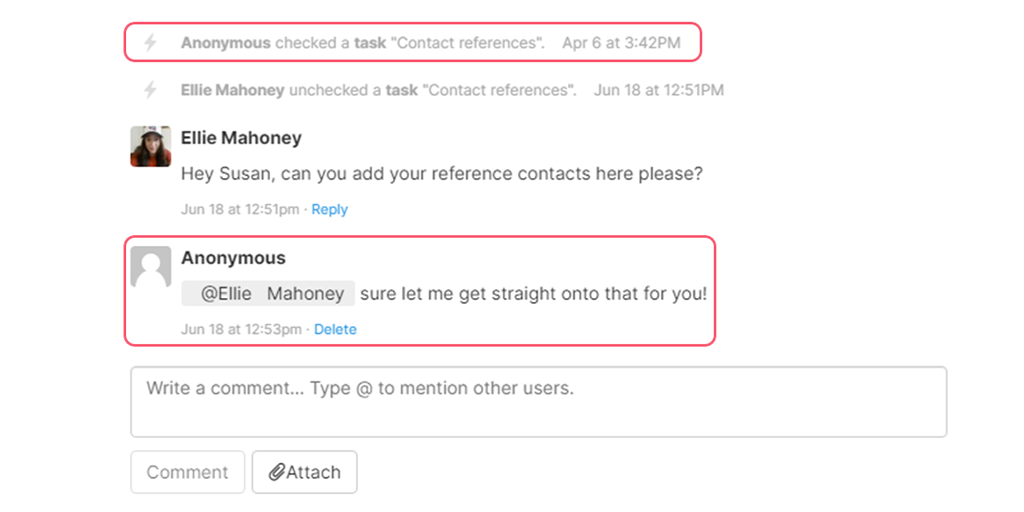Open Ellie Mahoney's profile photo avatar

pos(151,146)
